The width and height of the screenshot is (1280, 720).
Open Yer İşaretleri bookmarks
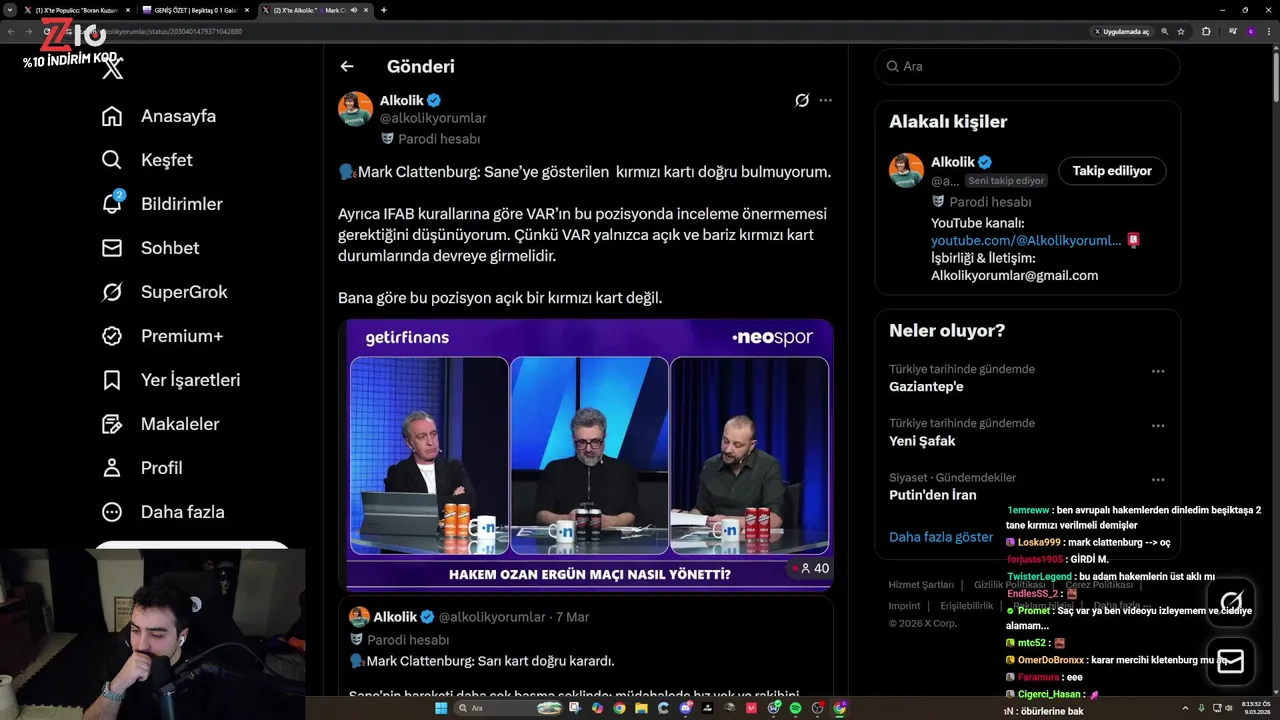pyautogui.click(x=171, y=380)
